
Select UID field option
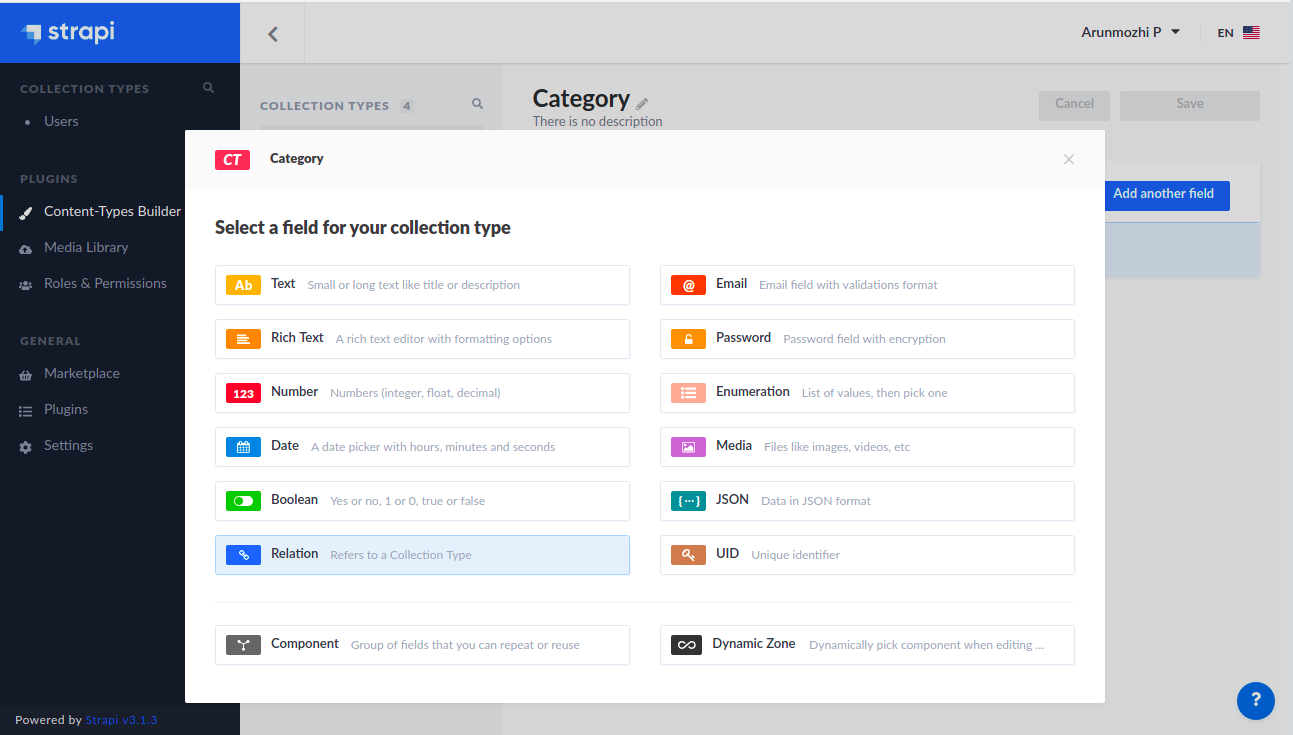867,555
